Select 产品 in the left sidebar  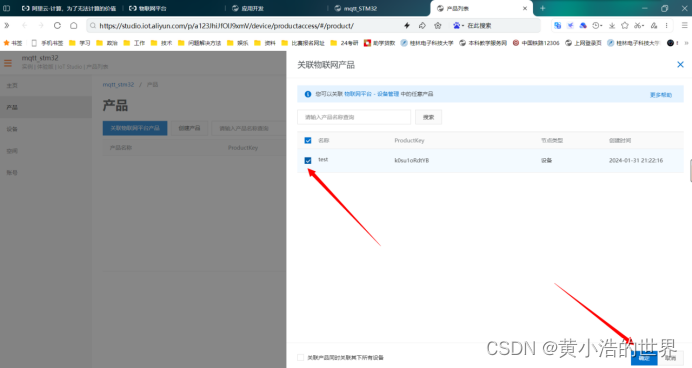[x=46, y=107]
